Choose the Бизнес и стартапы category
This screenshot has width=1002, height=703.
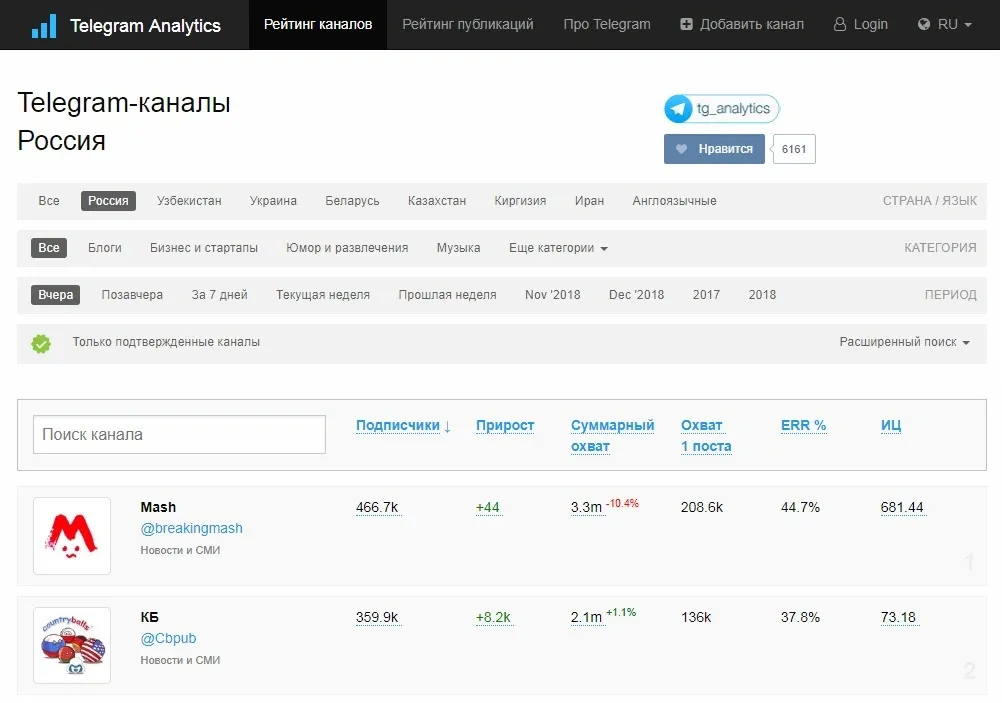(204, 248)
